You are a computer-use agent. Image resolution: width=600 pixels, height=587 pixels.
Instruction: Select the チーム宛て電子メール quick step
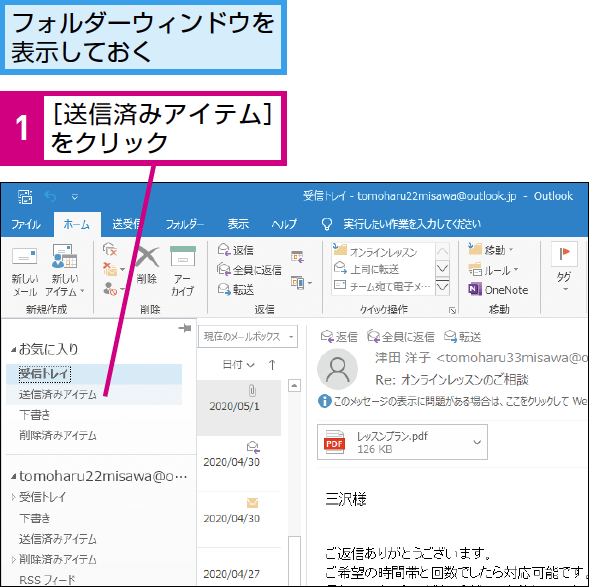[x=383, y=286]
